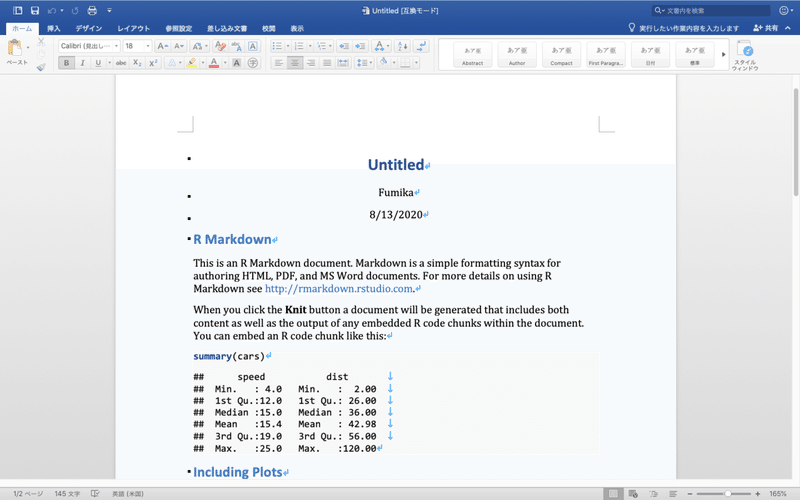Apply superscript X2 formatting

pos(153,63)
